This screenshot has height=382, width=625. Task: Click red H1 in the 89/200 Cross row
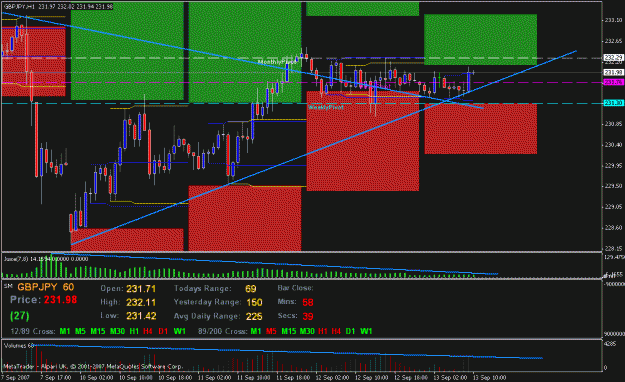pyautogui.click(x=323, y=331)
